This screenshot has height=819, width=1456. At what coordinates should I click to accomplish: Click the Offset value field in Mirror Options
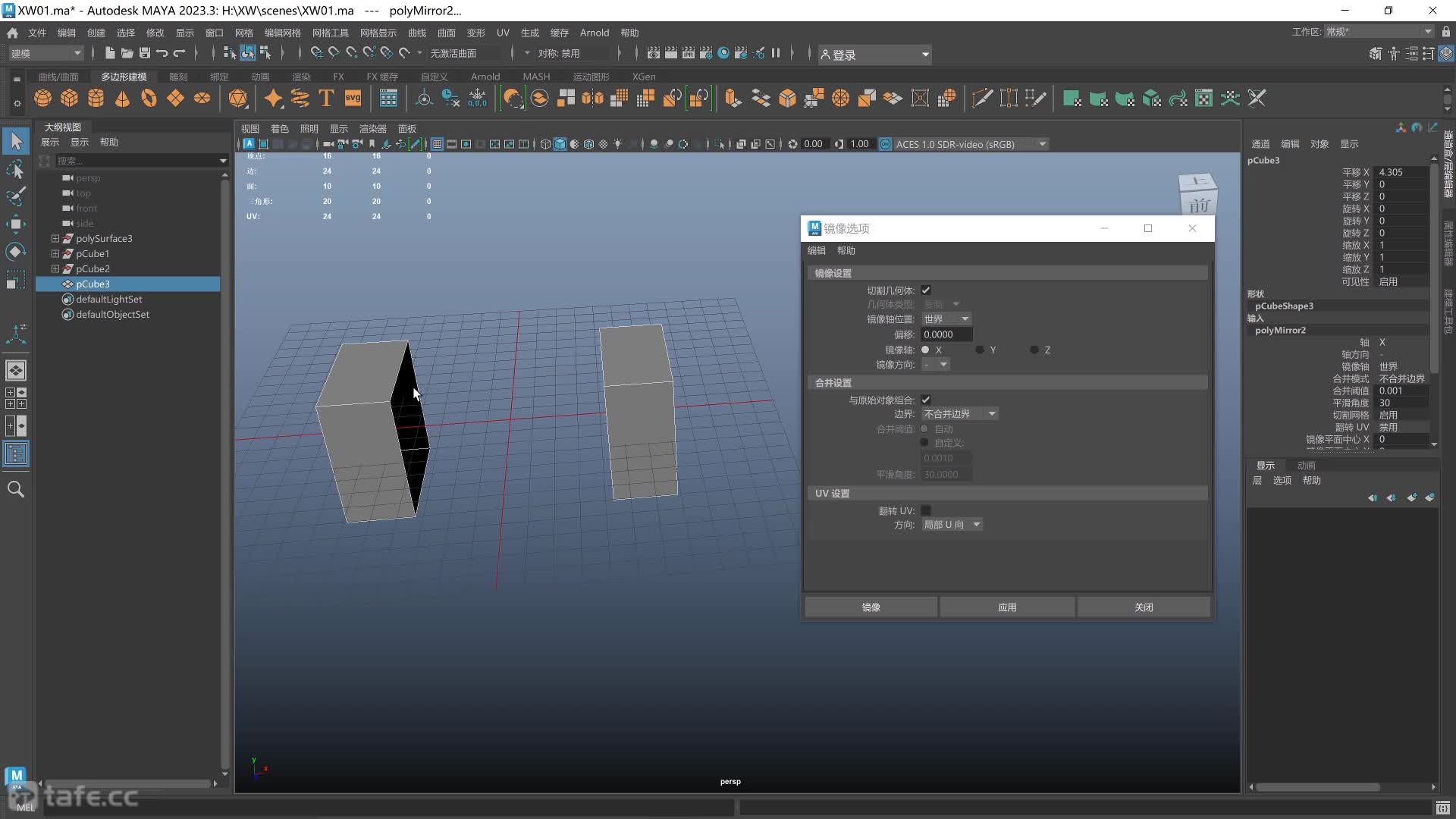point(946,334)
